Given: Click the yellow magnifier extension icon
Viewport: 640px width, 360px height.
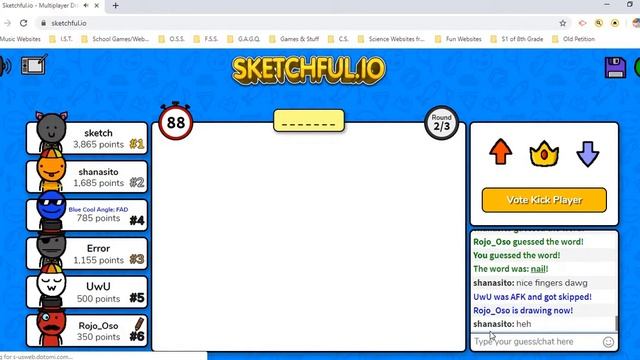Looking at the screenshot, I should 599,23.
